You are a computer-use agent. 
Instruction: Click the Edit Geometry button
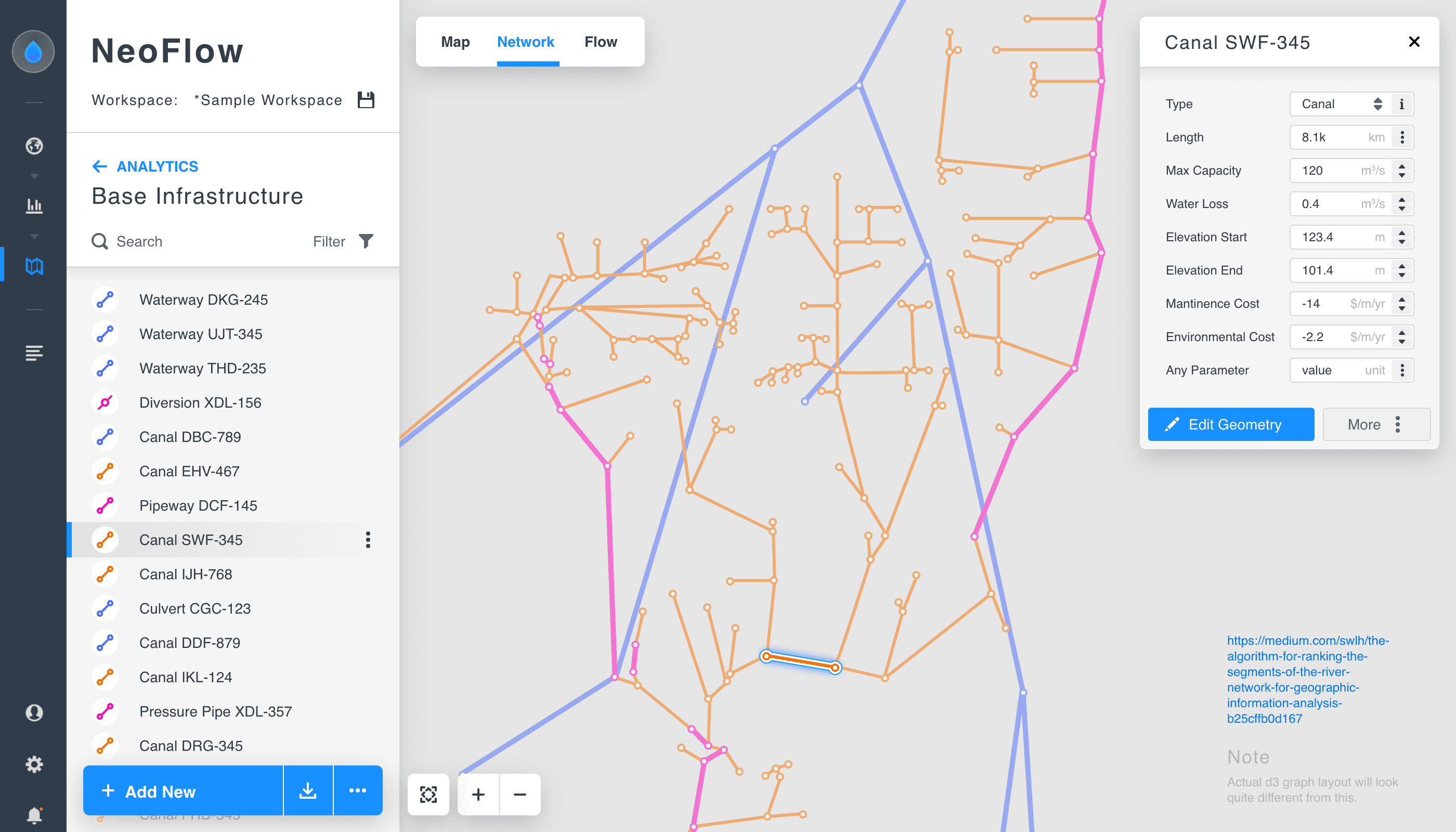click(x=1231, y=424)
